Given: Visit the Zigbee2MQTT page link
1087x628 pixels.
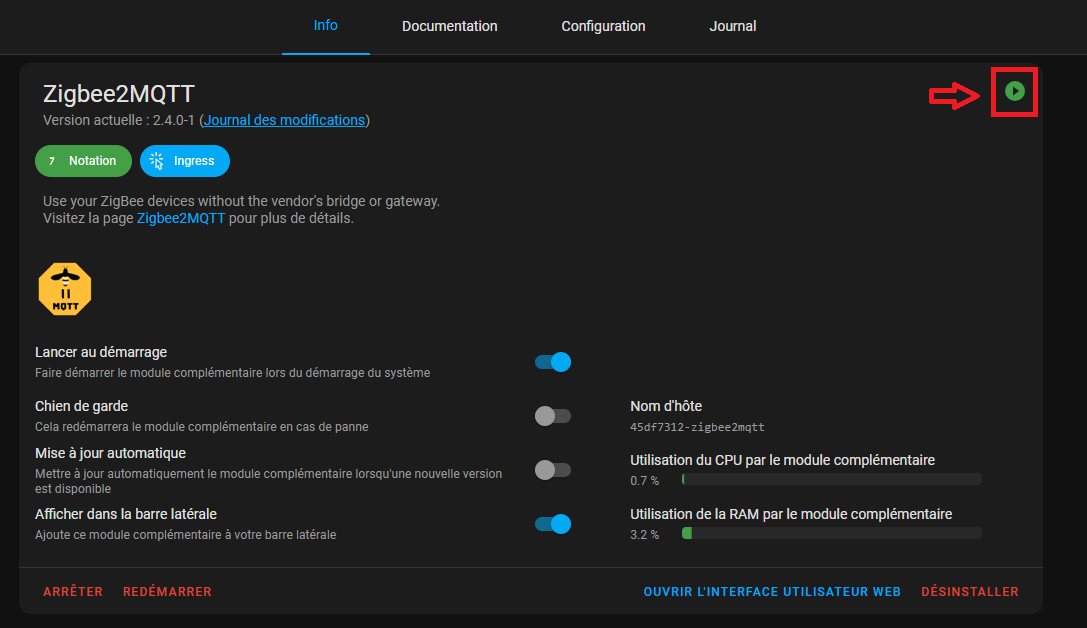Looking at the screenshot, I should pyautogui.click(x=181, y=218).
